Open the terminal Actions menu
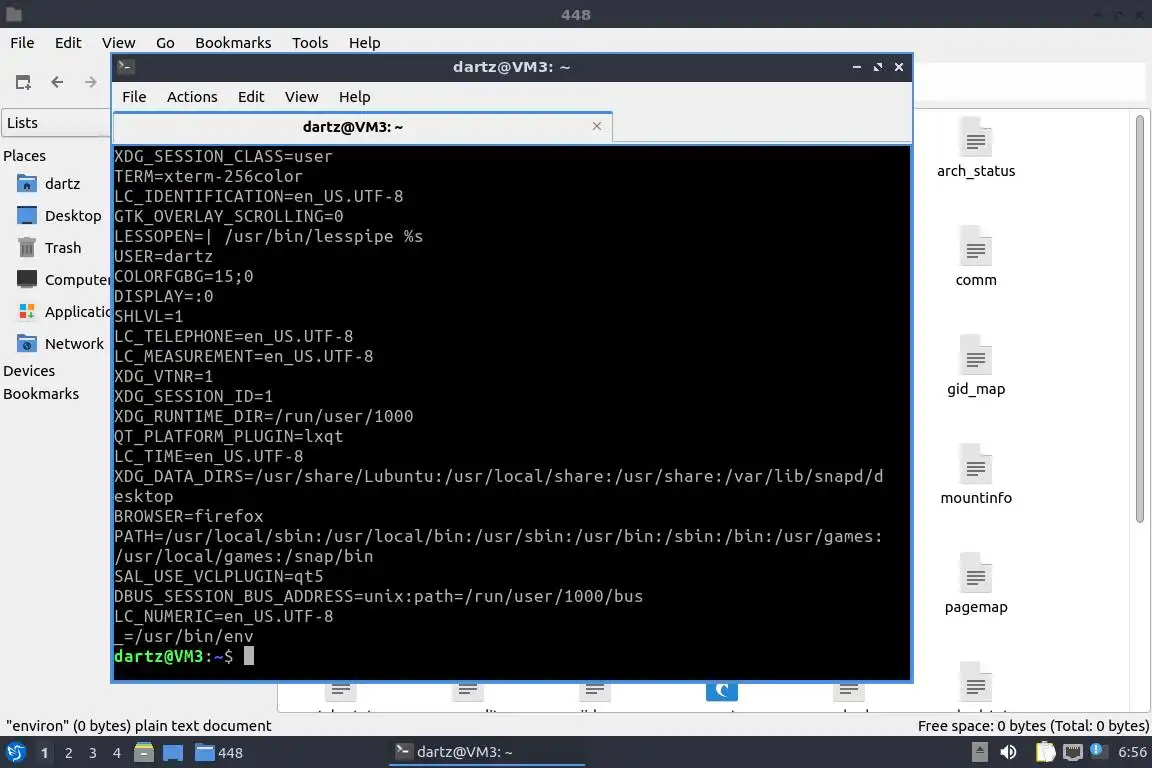1152x768 pixels. tap(192, 97)
